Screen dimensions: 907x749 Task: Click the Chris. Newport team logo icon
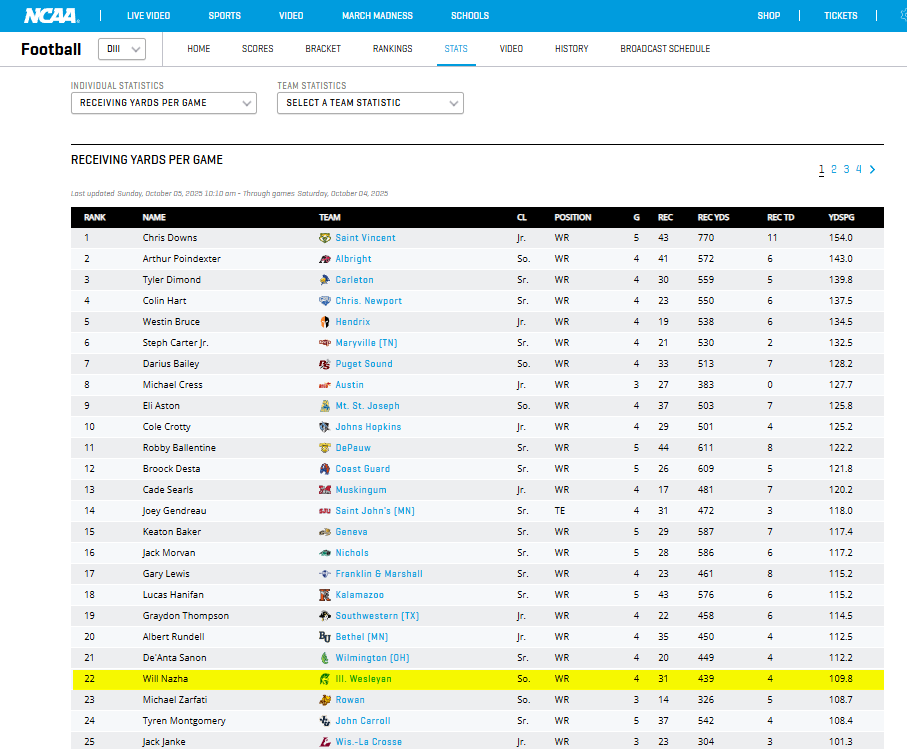pyautogui.click(x=325, y=301)
